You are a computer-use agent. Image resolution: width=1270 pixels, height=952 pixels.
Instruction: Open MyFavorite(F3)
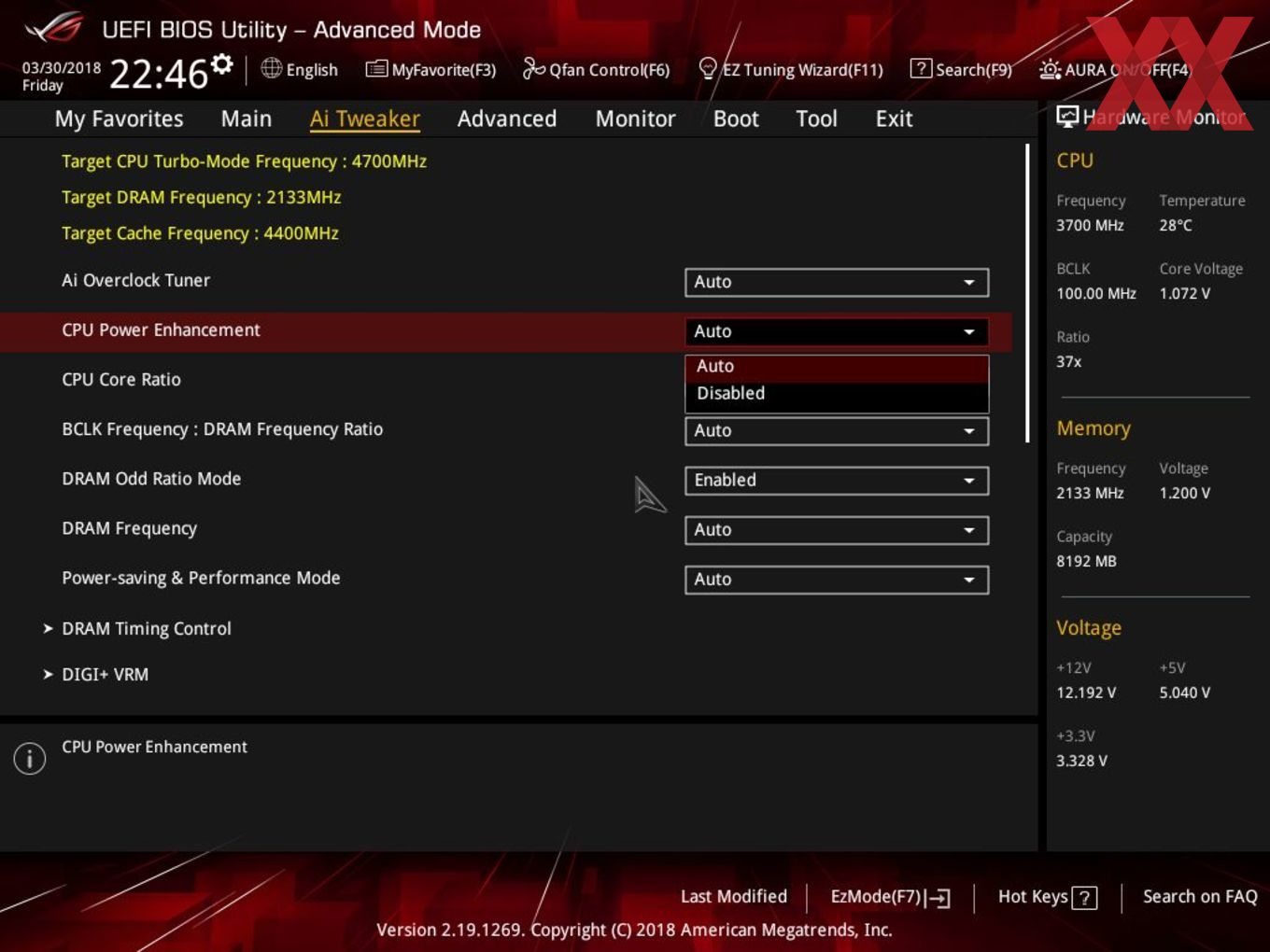[430, 69]
